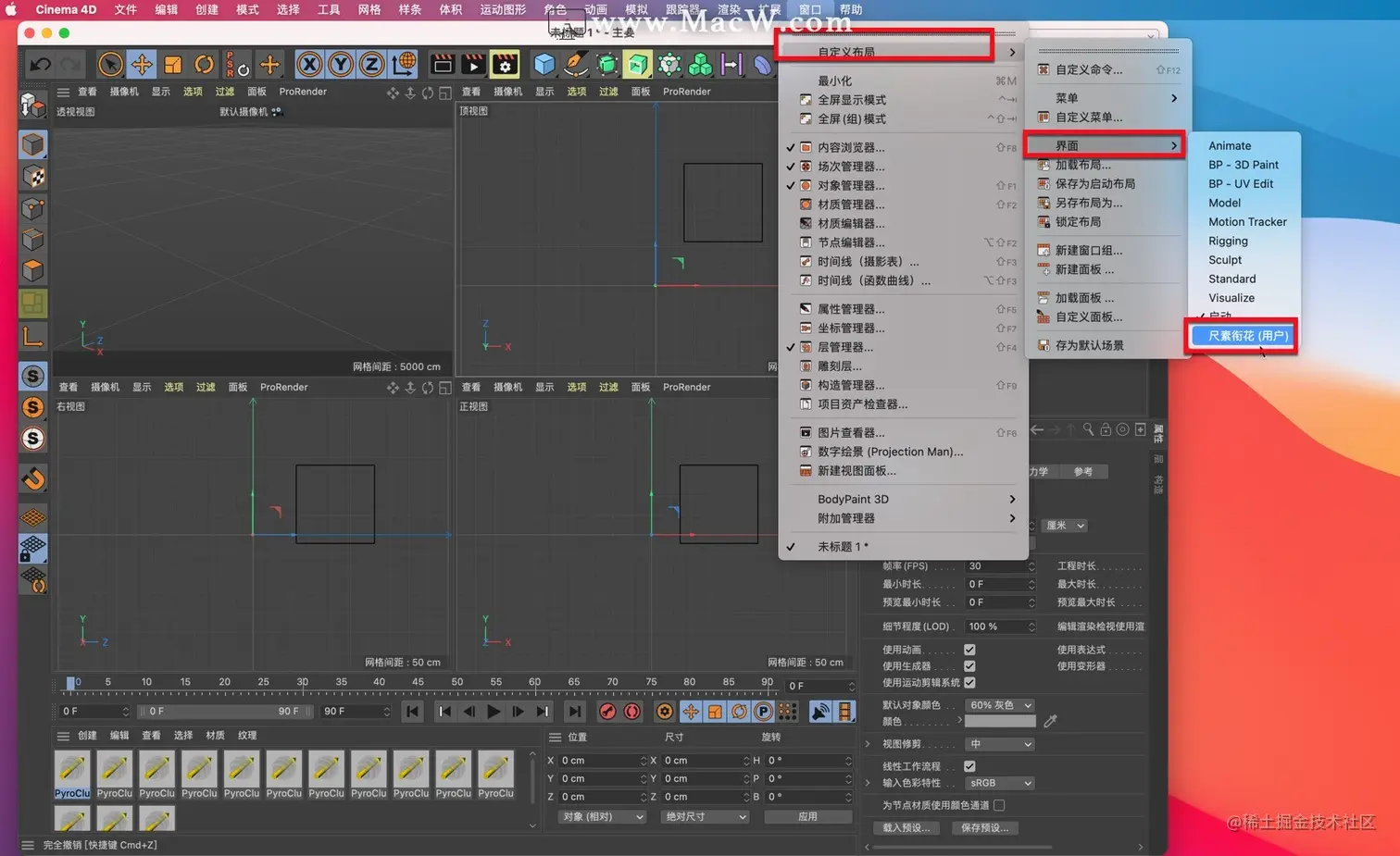The height and width of the screenshot is (856, 1400).
Task: Go to start of timeline
Action: (x=413, y=711)
